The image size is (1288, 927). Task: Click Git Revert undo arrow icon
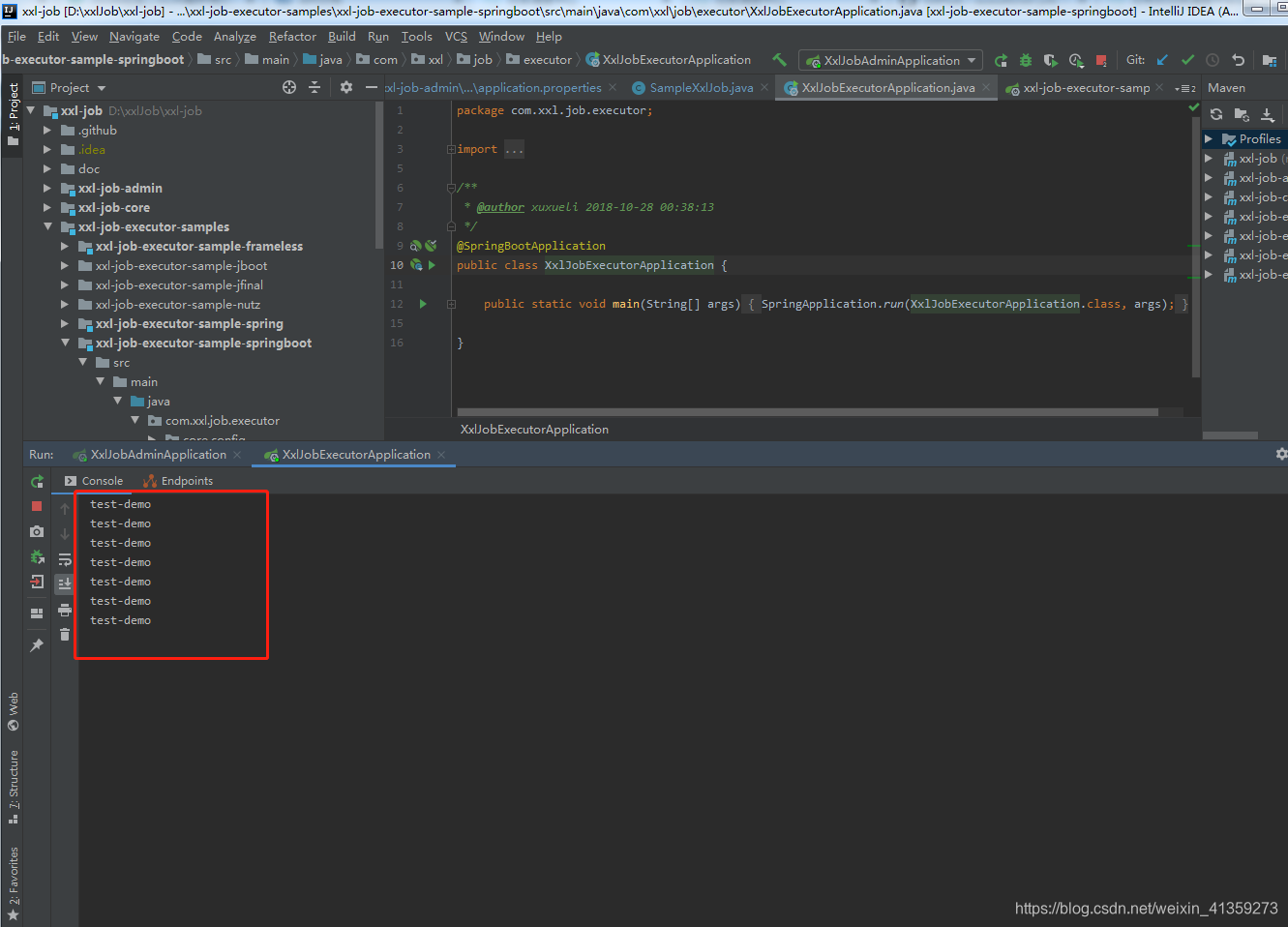(x=1238, y=60)
